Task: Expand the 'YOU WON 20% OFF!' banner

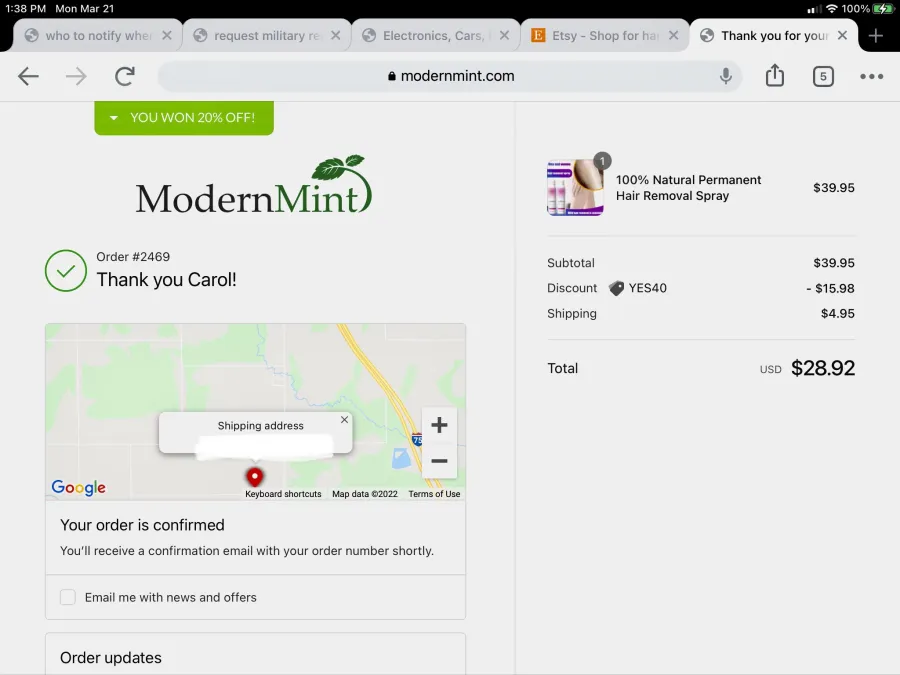Action: point(184,118)
